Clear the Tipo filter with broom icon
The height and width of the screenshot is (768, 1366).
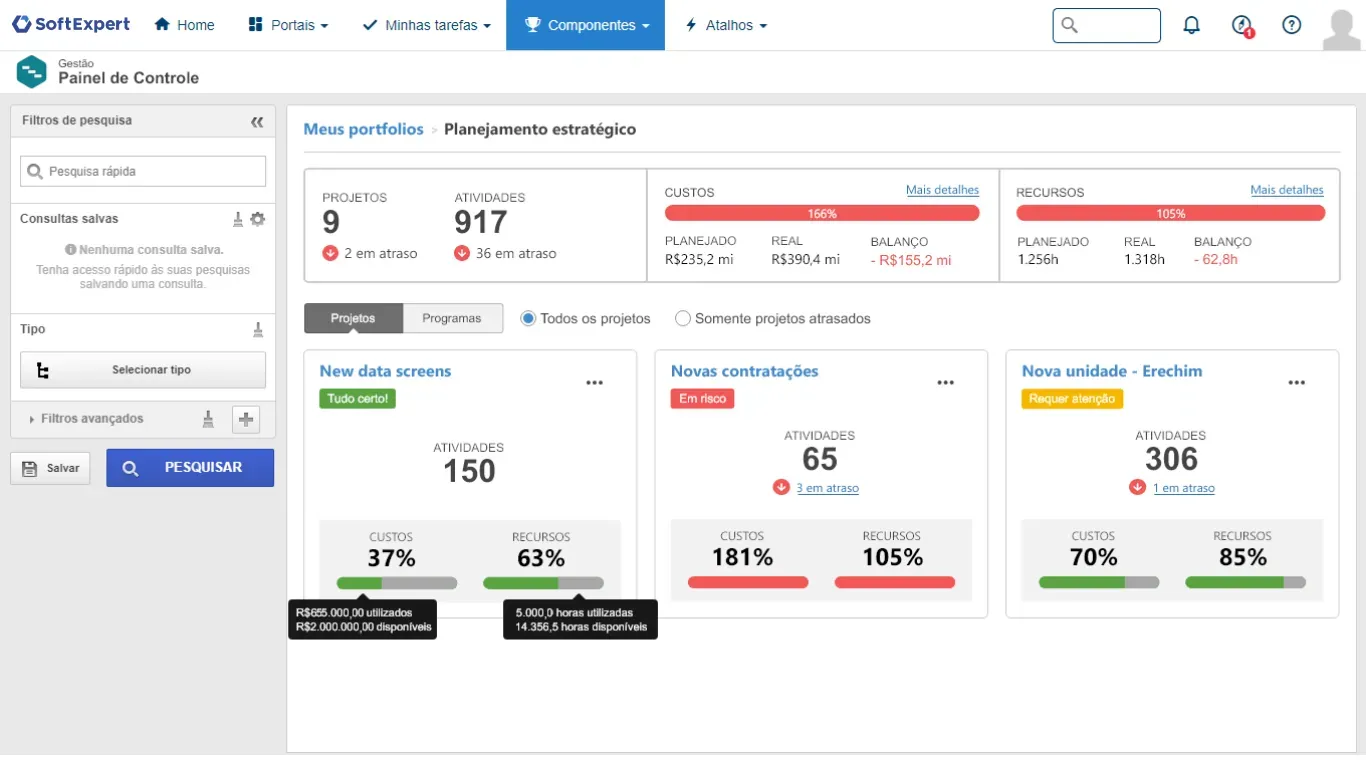pyautogui.click(x=258, y=329)
